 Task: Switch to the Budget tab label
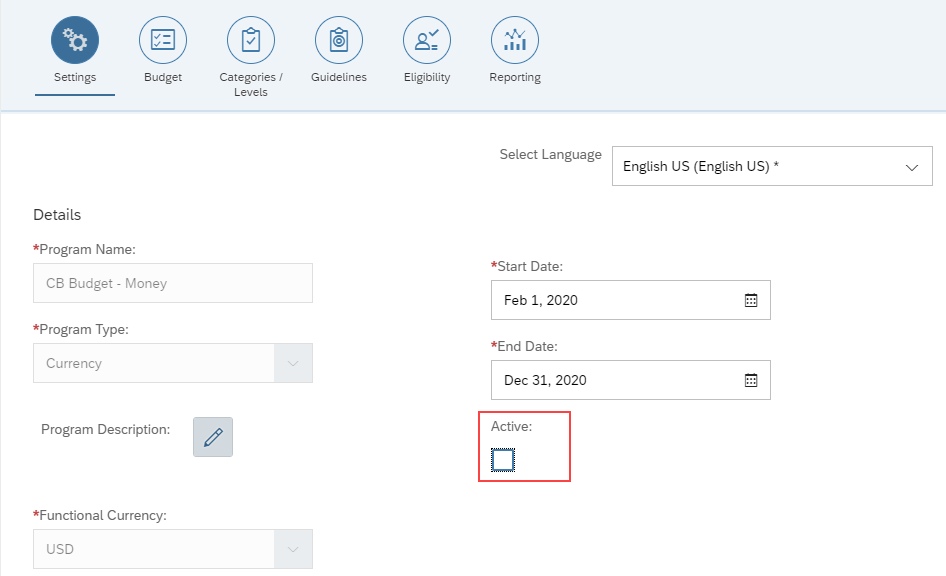(163, 77)
